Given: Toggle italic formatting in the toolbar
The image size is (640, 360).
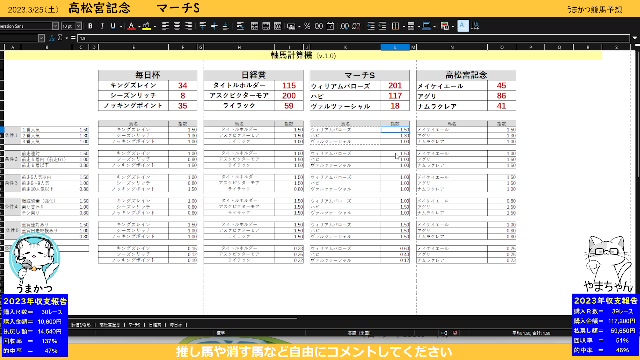Looking at the screenshot, I should point(102,26).
